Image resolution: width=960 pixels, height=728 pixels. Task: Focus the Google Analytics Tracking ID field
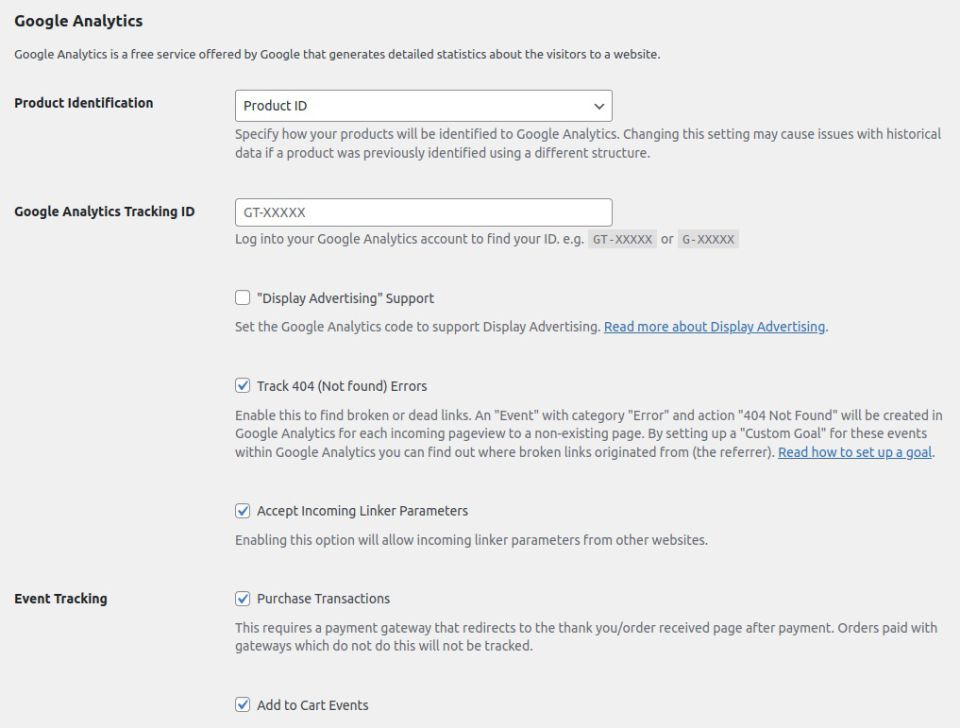pyautogui.click(x=422, y=212)
